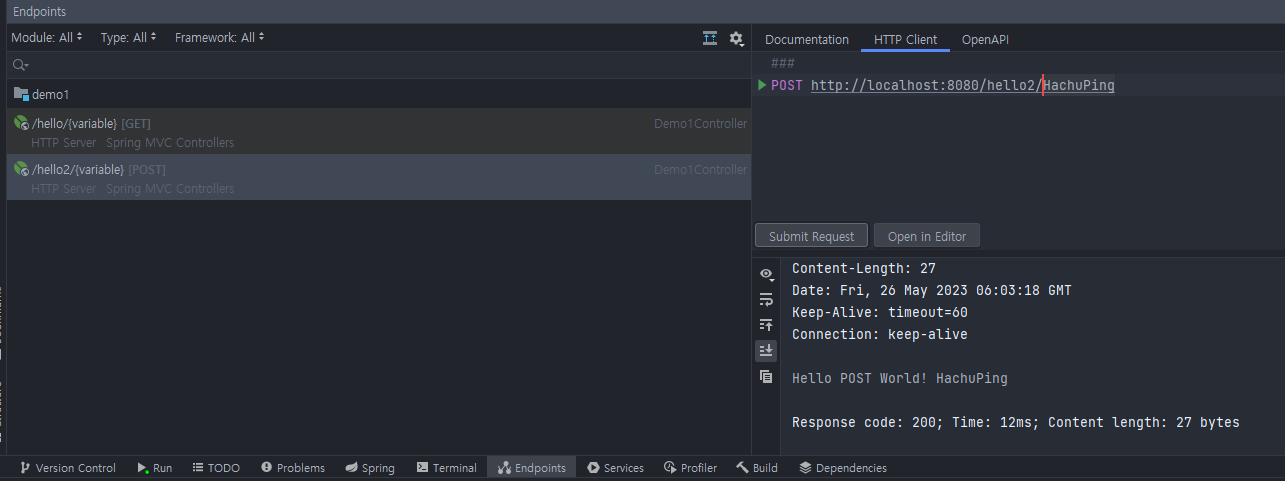Image resolution: width=1285 pixels, height=481 pixels.
Task: Open the Terminal tool window
Action: tap(446, 467)
